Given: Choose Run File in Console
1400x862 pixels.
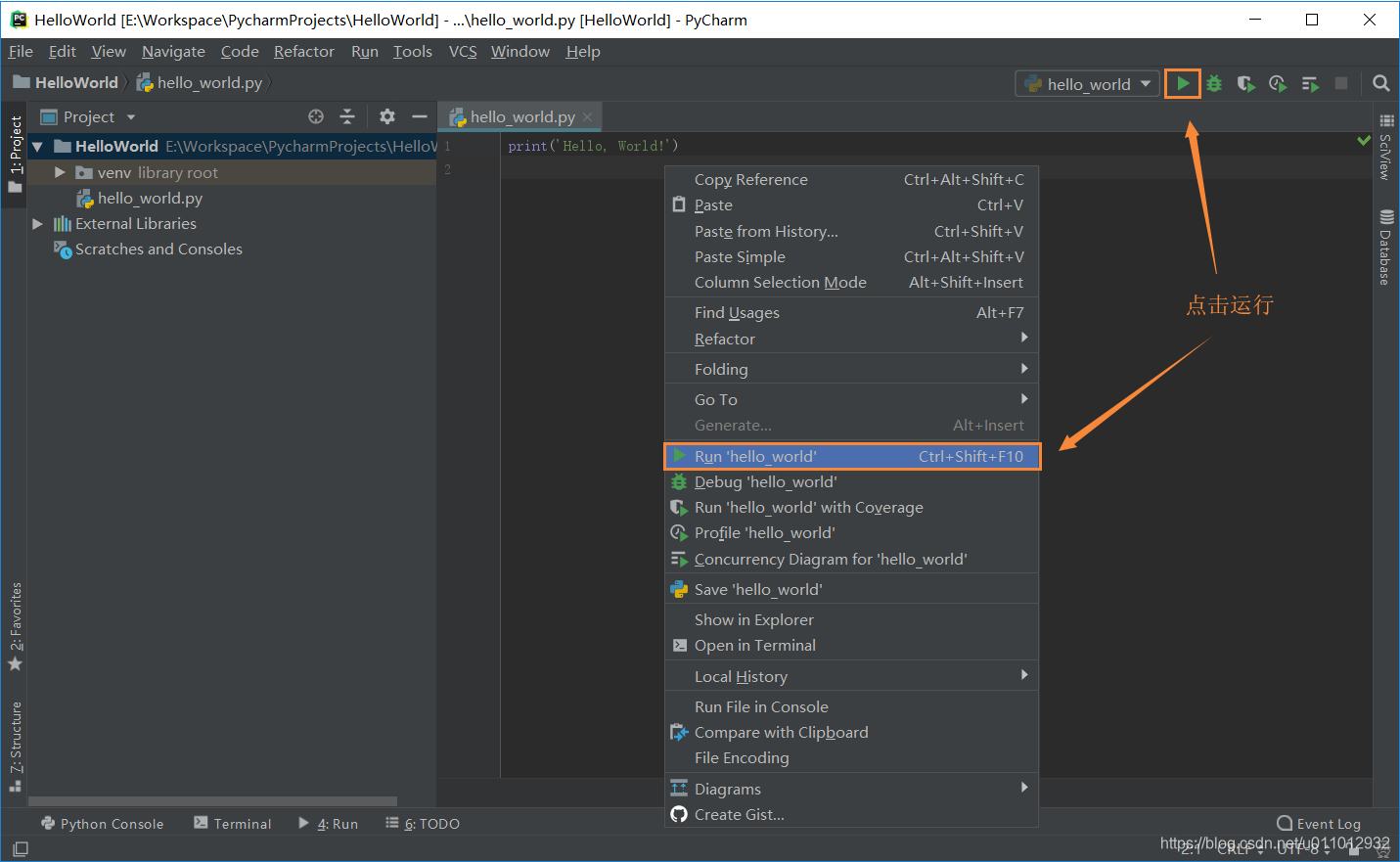Looking at the screenshot, I should point(851,706).
